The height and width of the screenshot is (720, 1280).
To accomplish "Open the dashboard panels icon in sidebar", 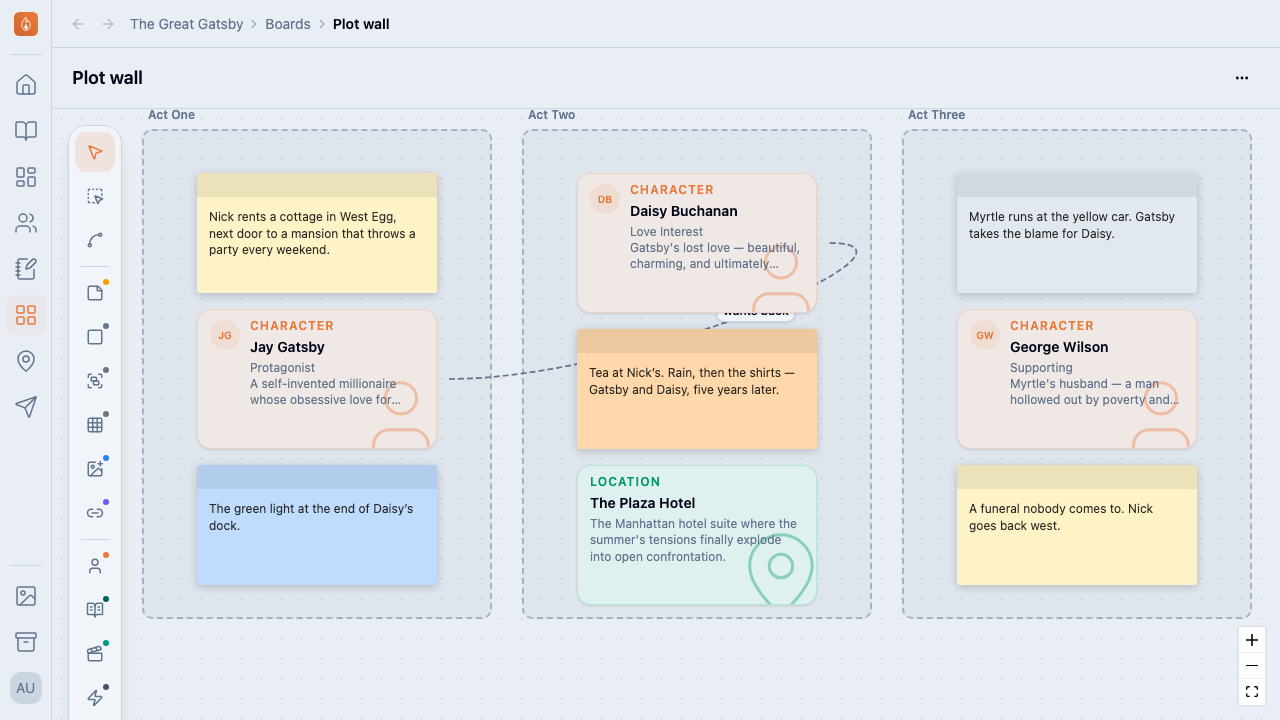I will (x=26, y=177).
